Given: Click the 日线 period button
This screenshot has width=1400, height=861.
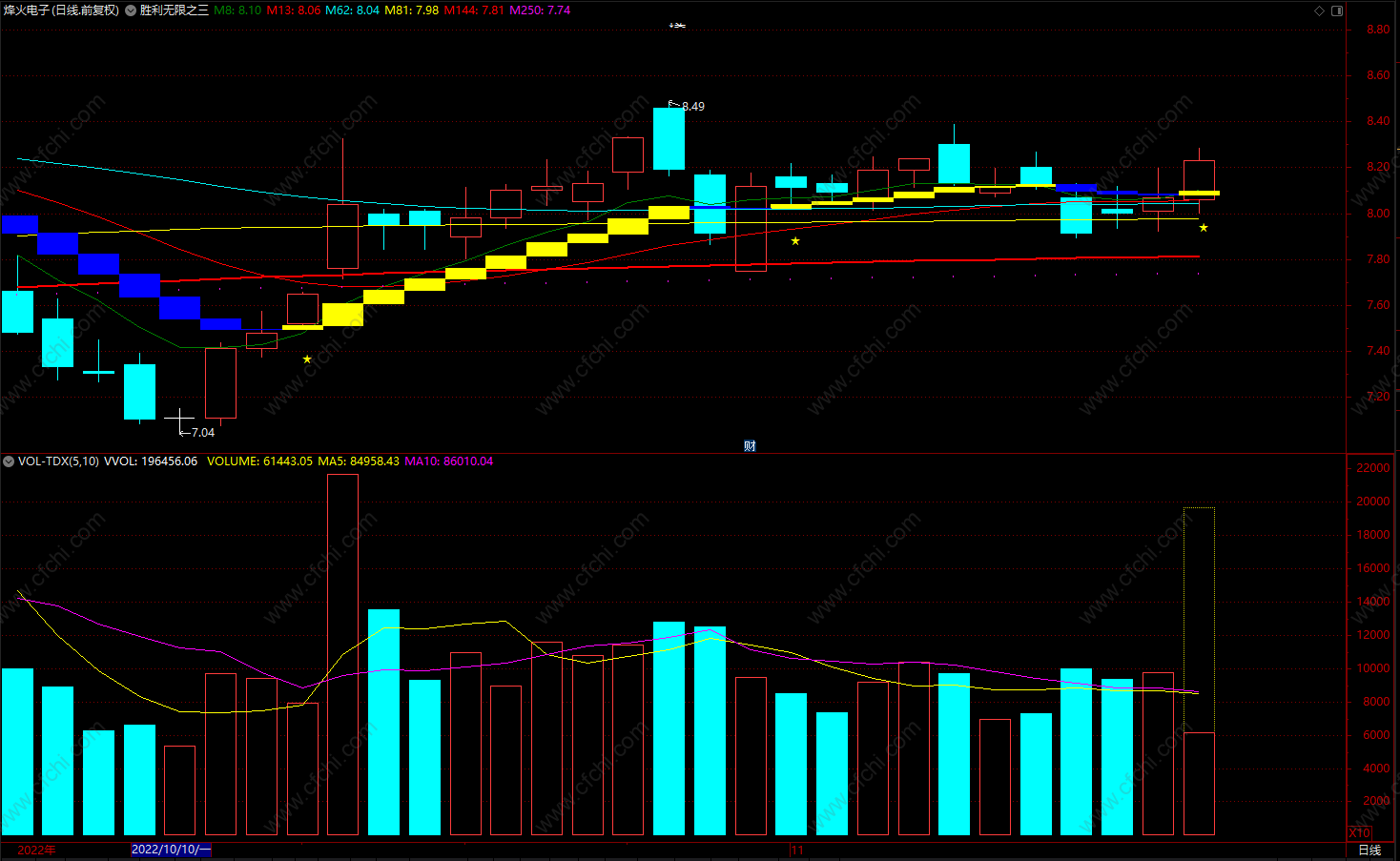Looking at the screenshot, I should [1369, 850].
